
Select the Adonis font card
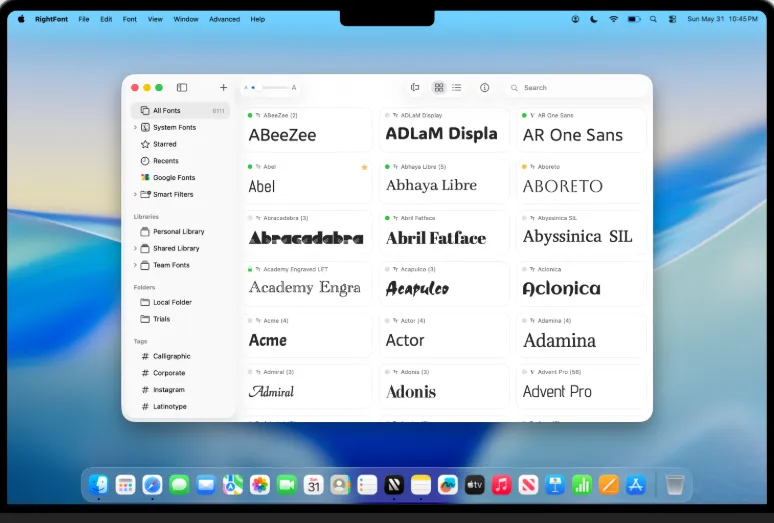444,387
